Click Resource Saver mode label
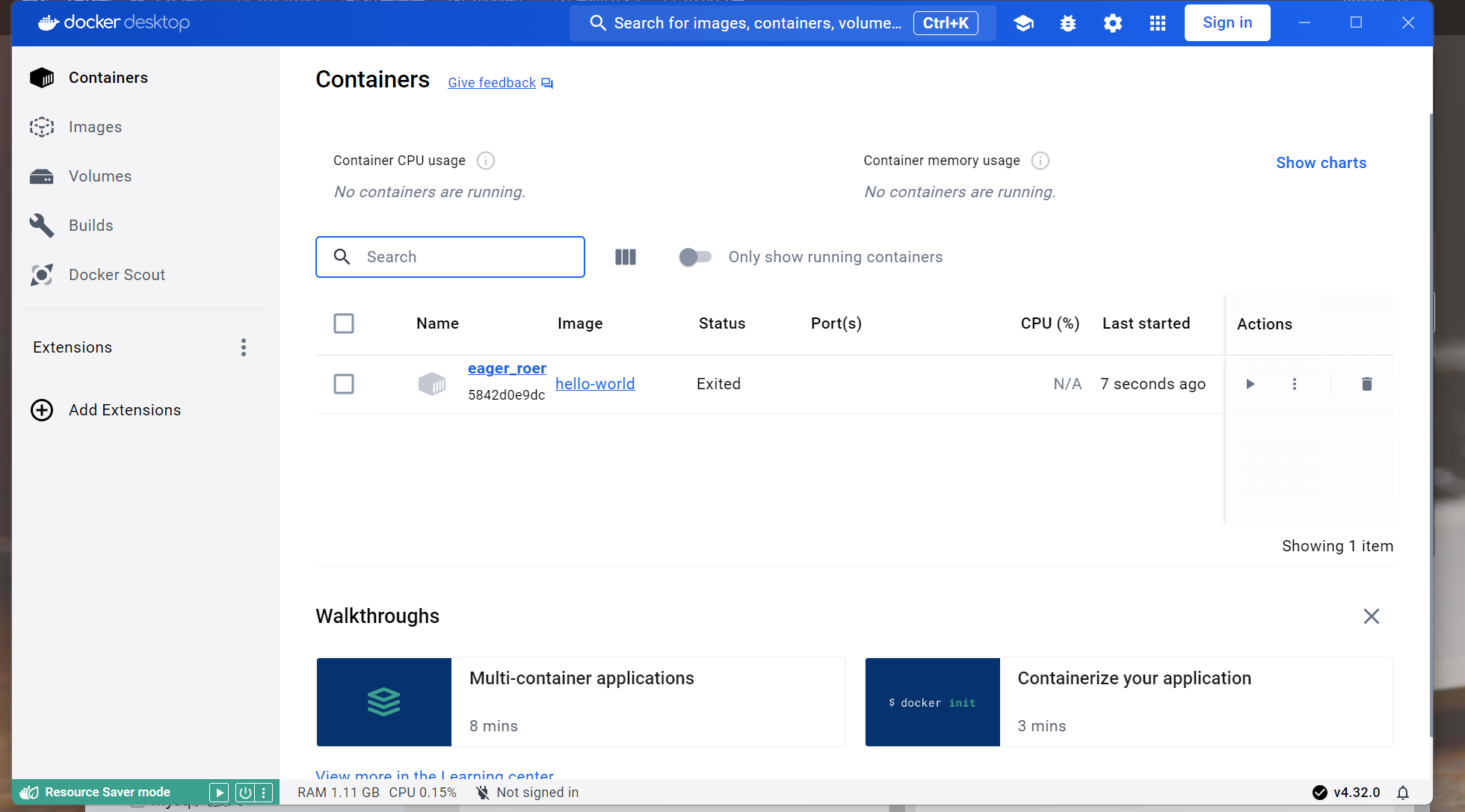Screen dimensions: 1465x812 (x=108, y=793)
